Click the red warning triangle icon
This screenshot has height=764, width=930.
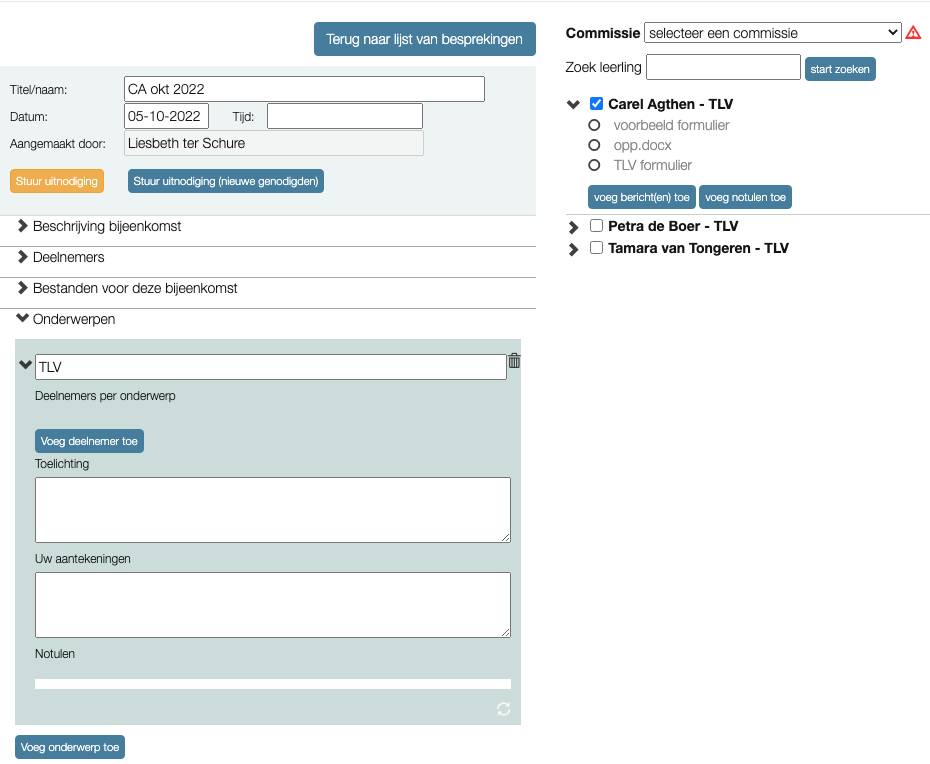pos(913,33)
